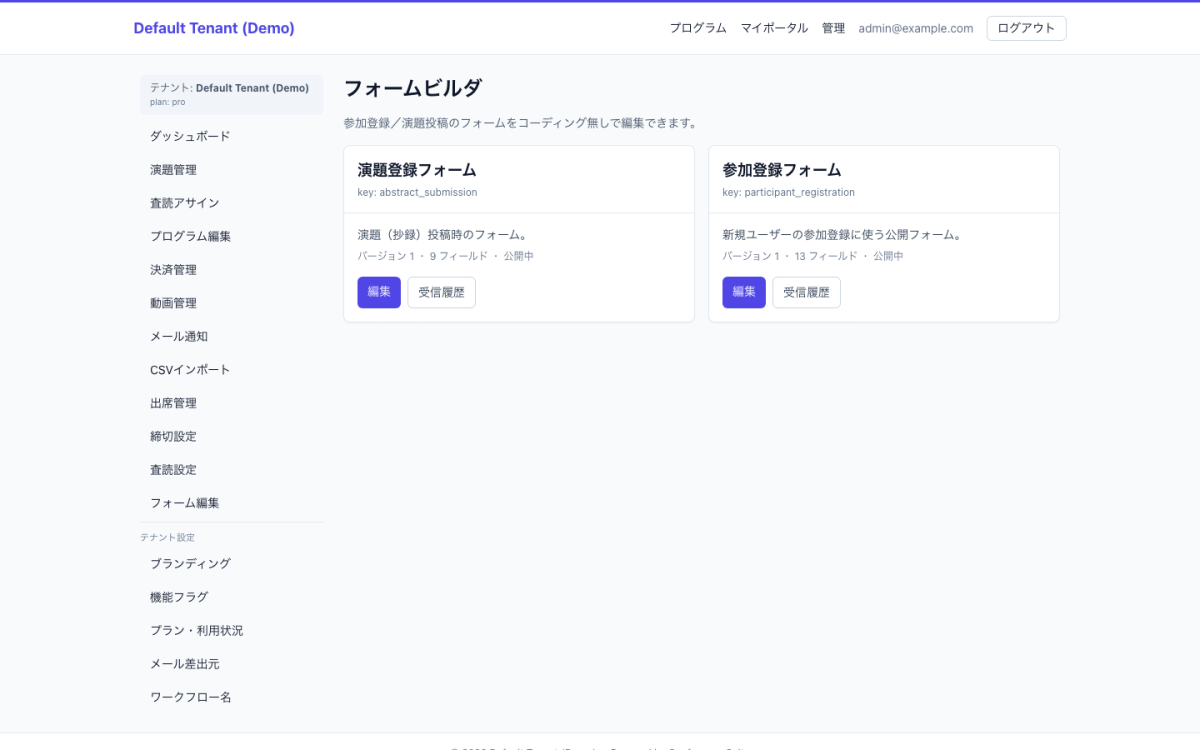Open ブランディング tenant setting
This screenshot has height=750, width=1200.
[232, 564]
